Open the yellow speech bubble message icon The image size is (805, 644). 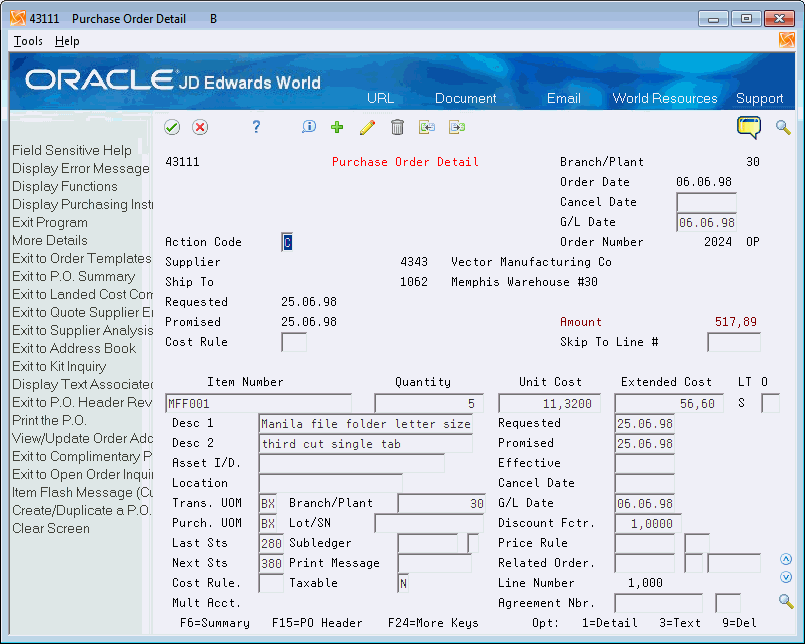(749, 127)
